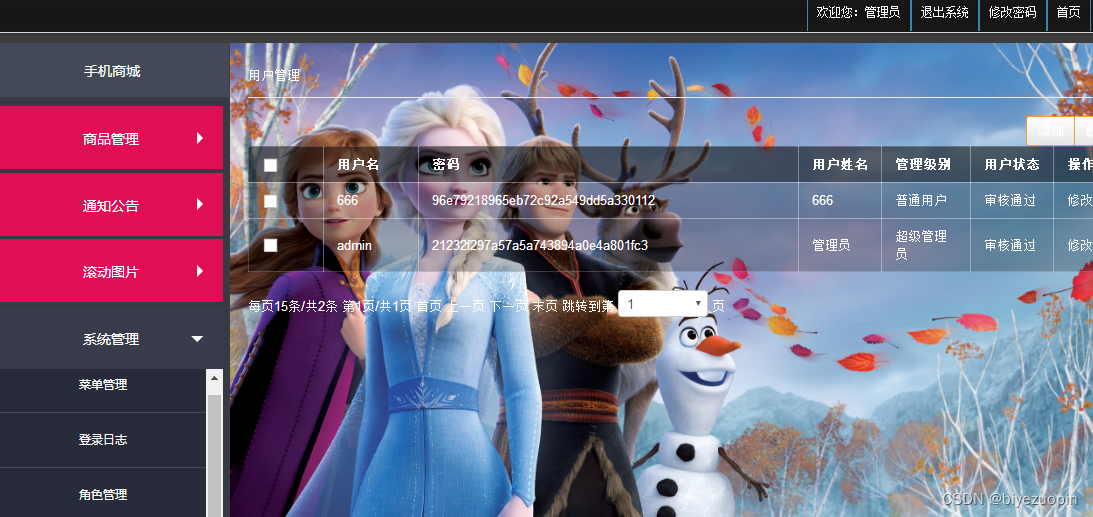Click the sidebar submenu scrollbar track
The width and height of the screenshot is (1093, 517).
point(214,453)
